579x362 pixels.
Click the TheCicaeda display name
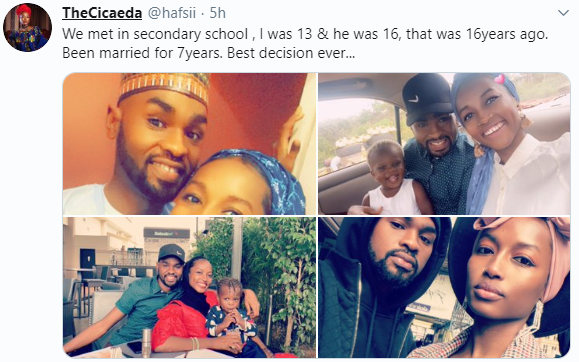tap(102, 13)
